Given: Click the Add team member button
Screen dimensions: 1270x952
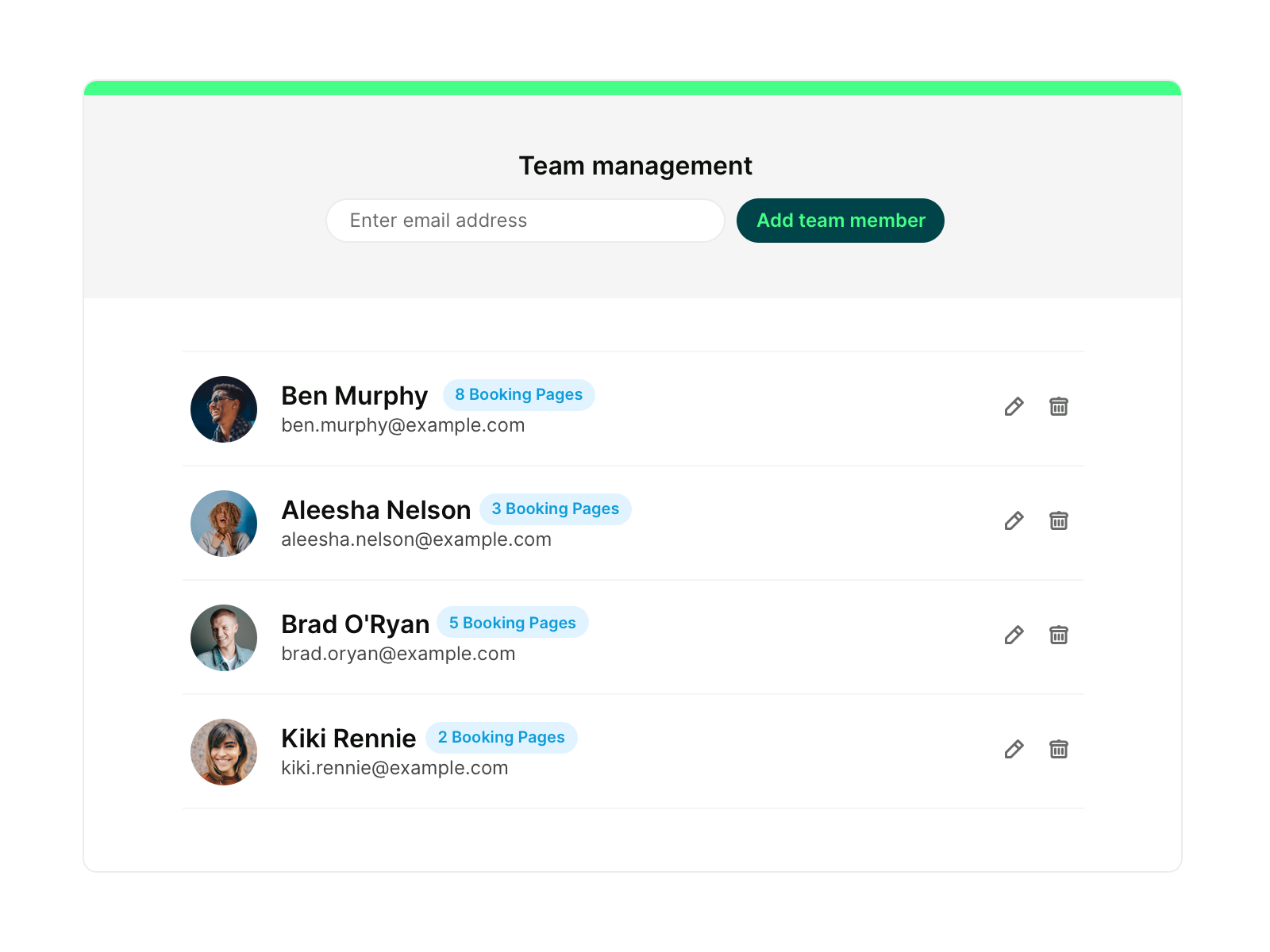Looking at the screenshot, I should (x=841, y=221).
